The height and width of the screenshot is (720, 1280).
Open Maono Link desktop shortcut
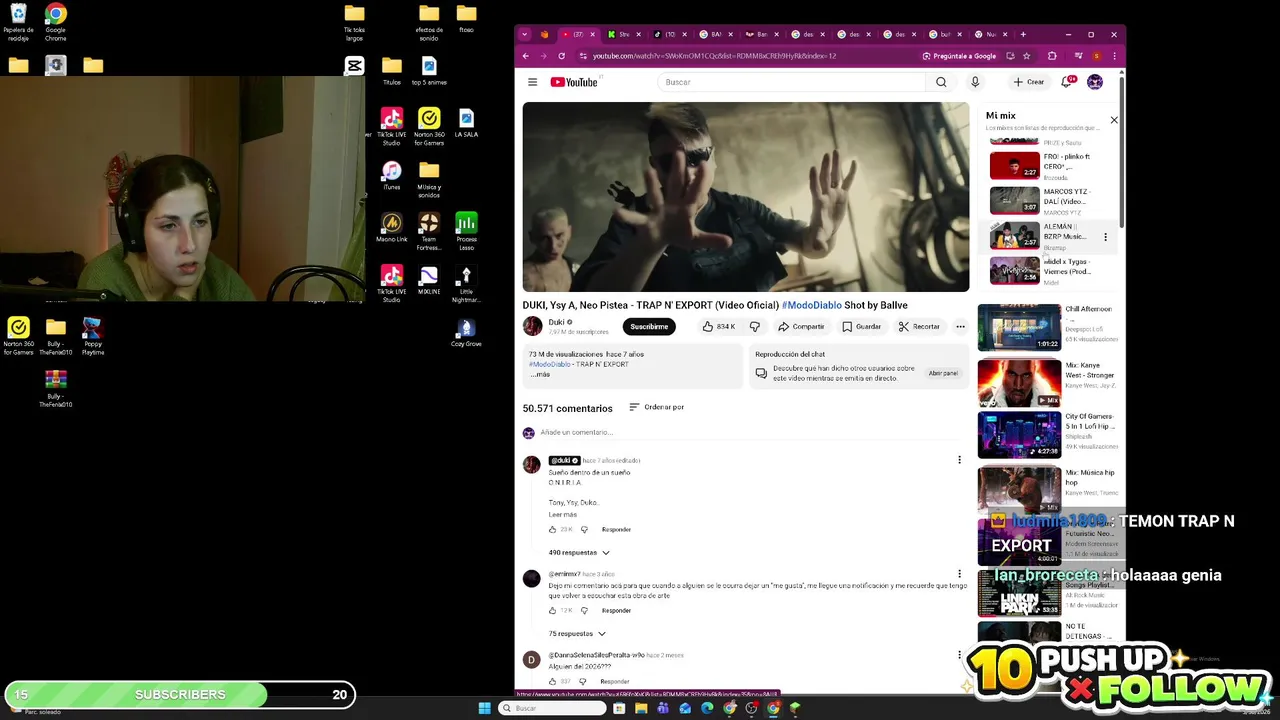tap(391, 227)
